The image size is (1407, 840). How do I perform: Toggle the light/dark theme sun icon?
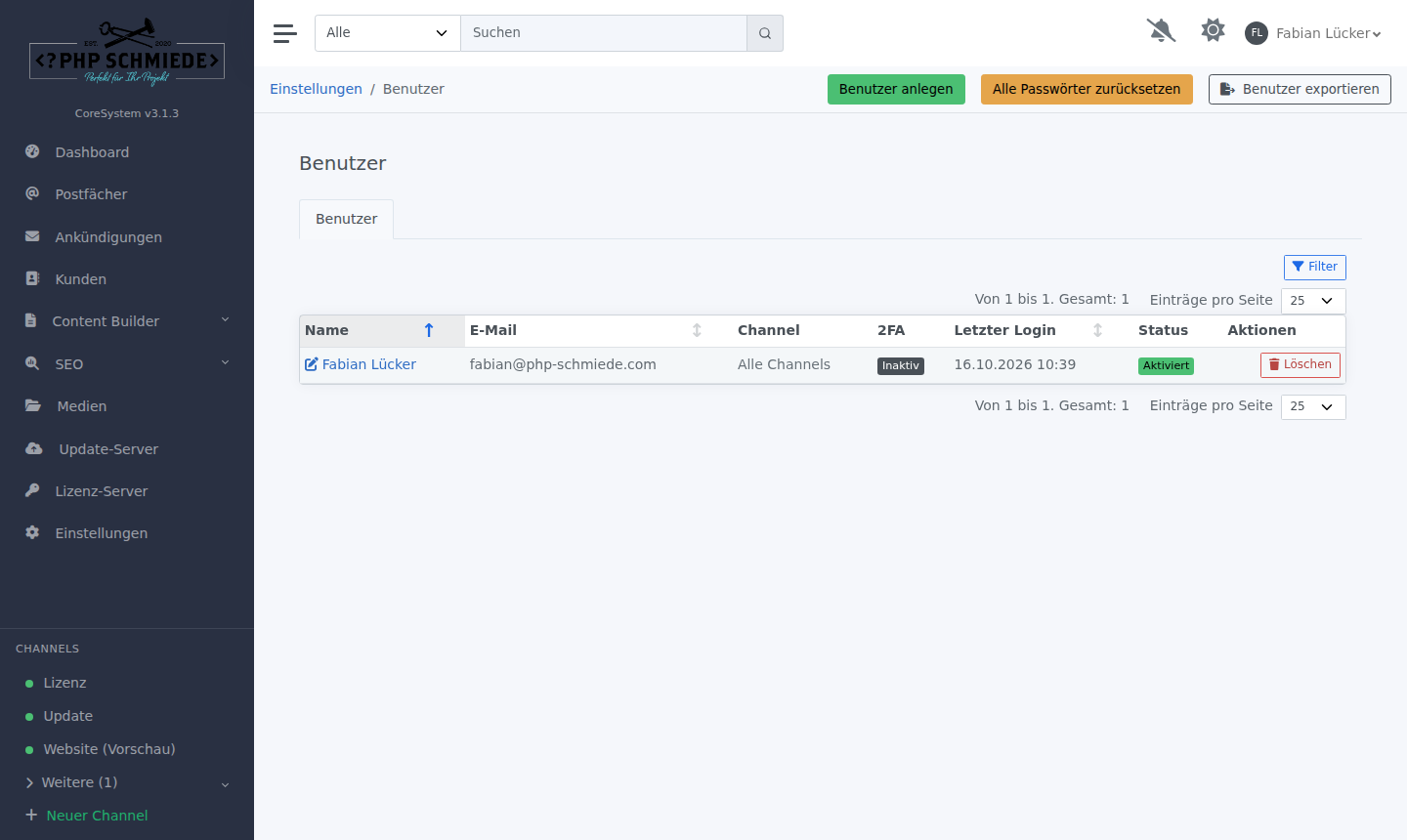1213,30
